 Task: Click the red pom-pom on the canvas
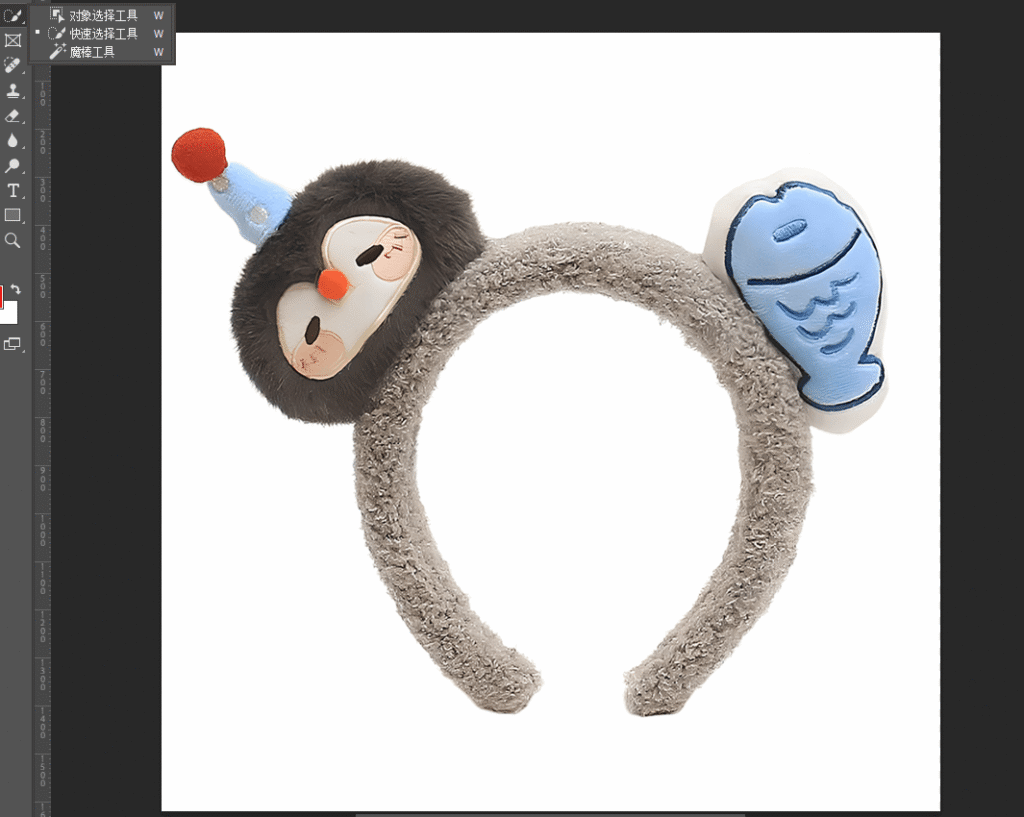(198, 155)
